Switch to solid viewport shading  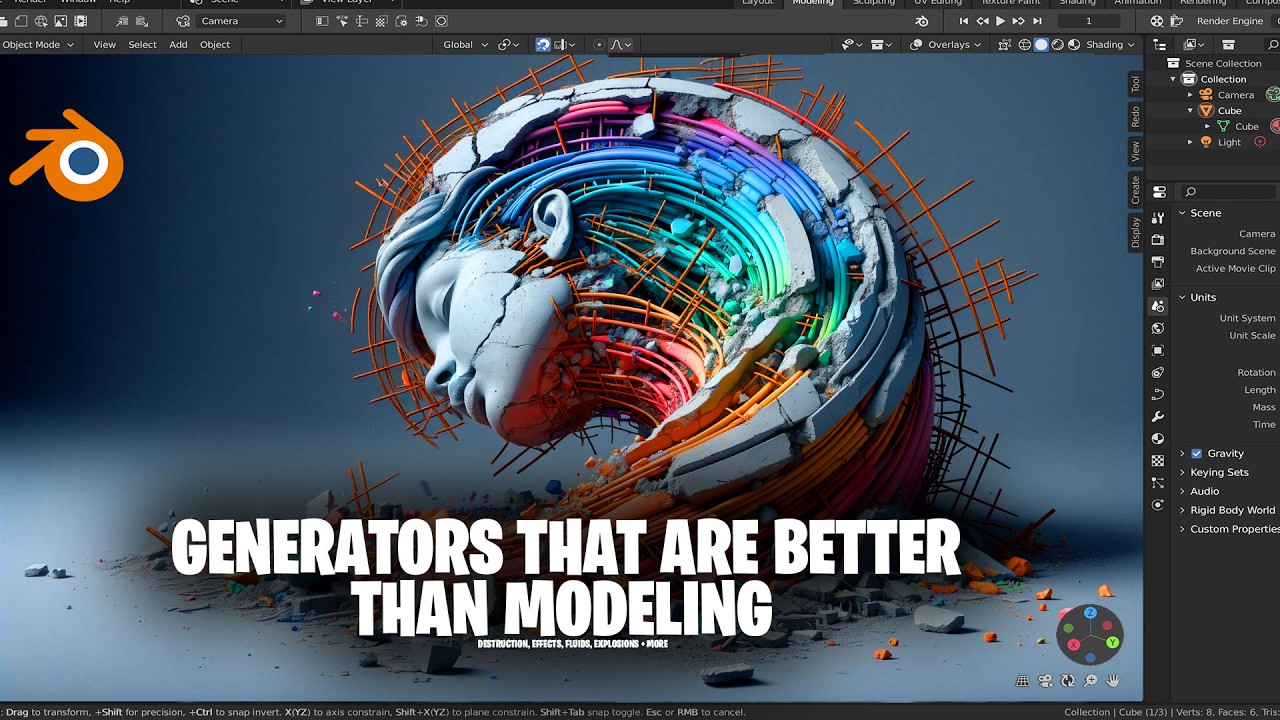[x=1041, y=44]
